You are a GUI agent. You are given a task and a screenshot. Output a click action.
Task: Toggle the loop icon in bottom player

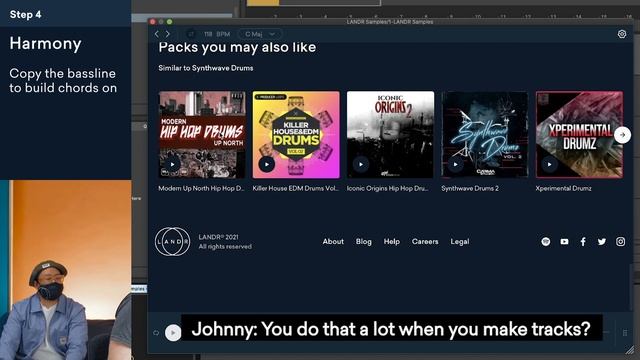pos(156,333)
